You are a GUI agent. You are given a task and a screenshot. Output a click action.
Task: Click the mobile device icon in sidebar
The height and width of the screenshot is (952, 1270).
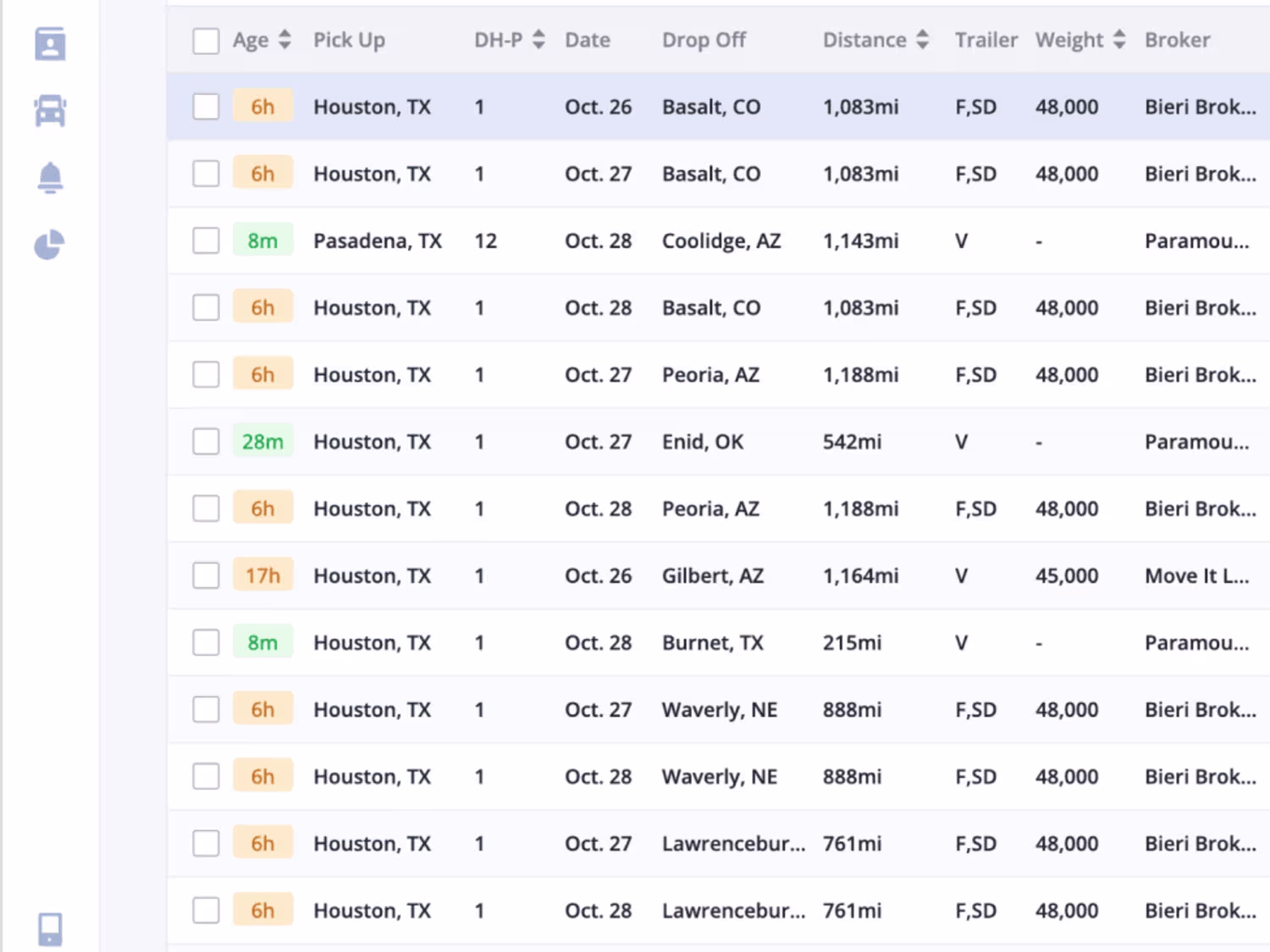click(x=50, y=929)
